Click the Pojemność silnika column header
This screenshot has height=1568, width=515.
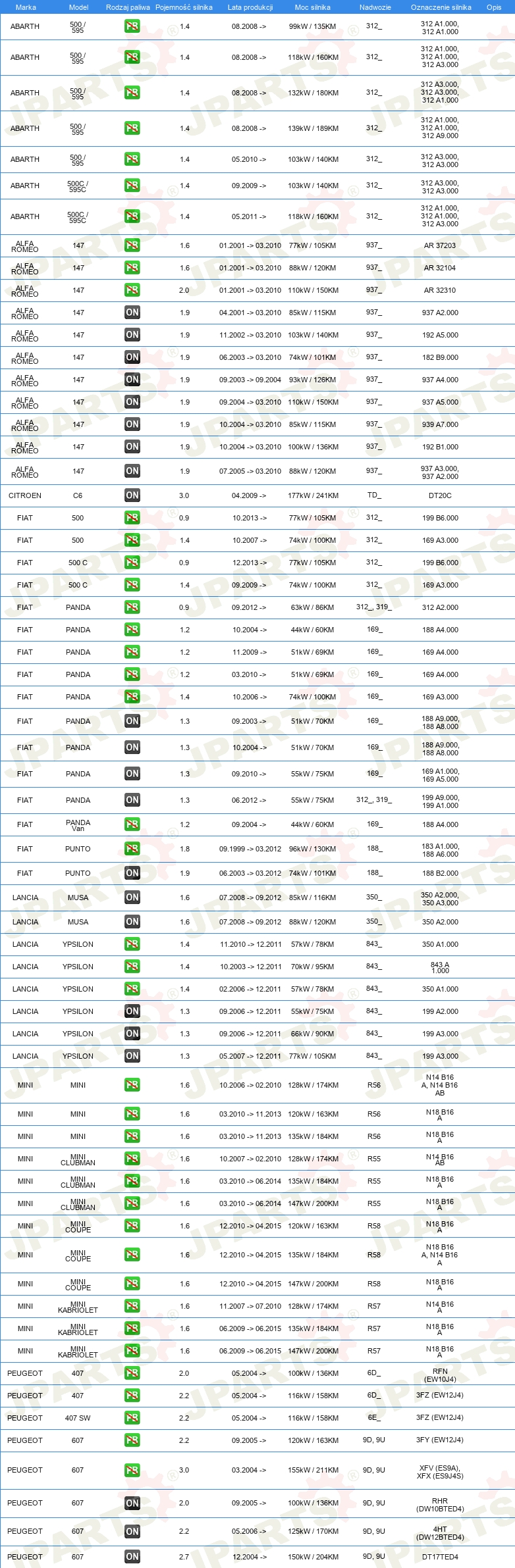184,7
